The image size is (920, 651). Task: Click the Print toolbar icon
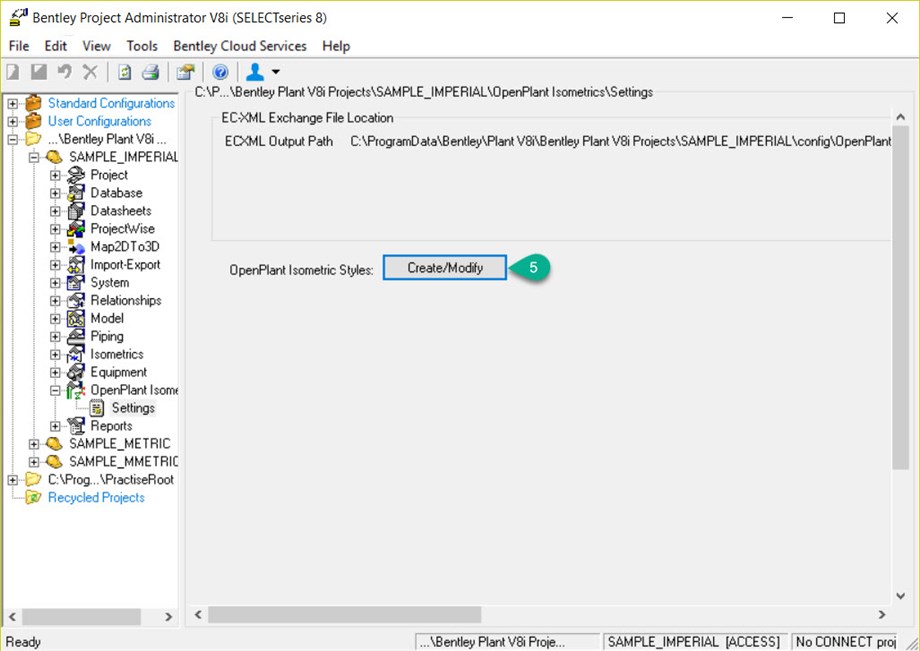coord(152,71)
